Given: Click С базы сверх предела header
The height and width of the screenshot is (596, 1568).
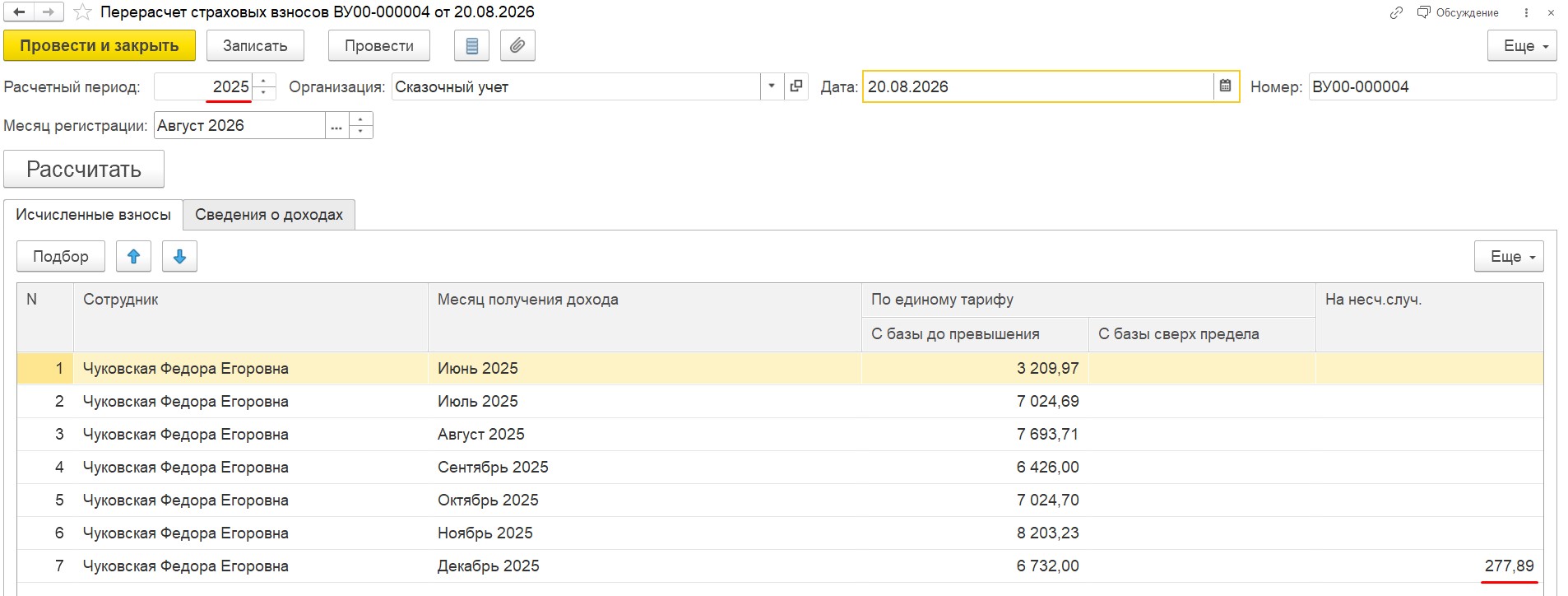Looking at the screenshot, I should (1202, 335).
